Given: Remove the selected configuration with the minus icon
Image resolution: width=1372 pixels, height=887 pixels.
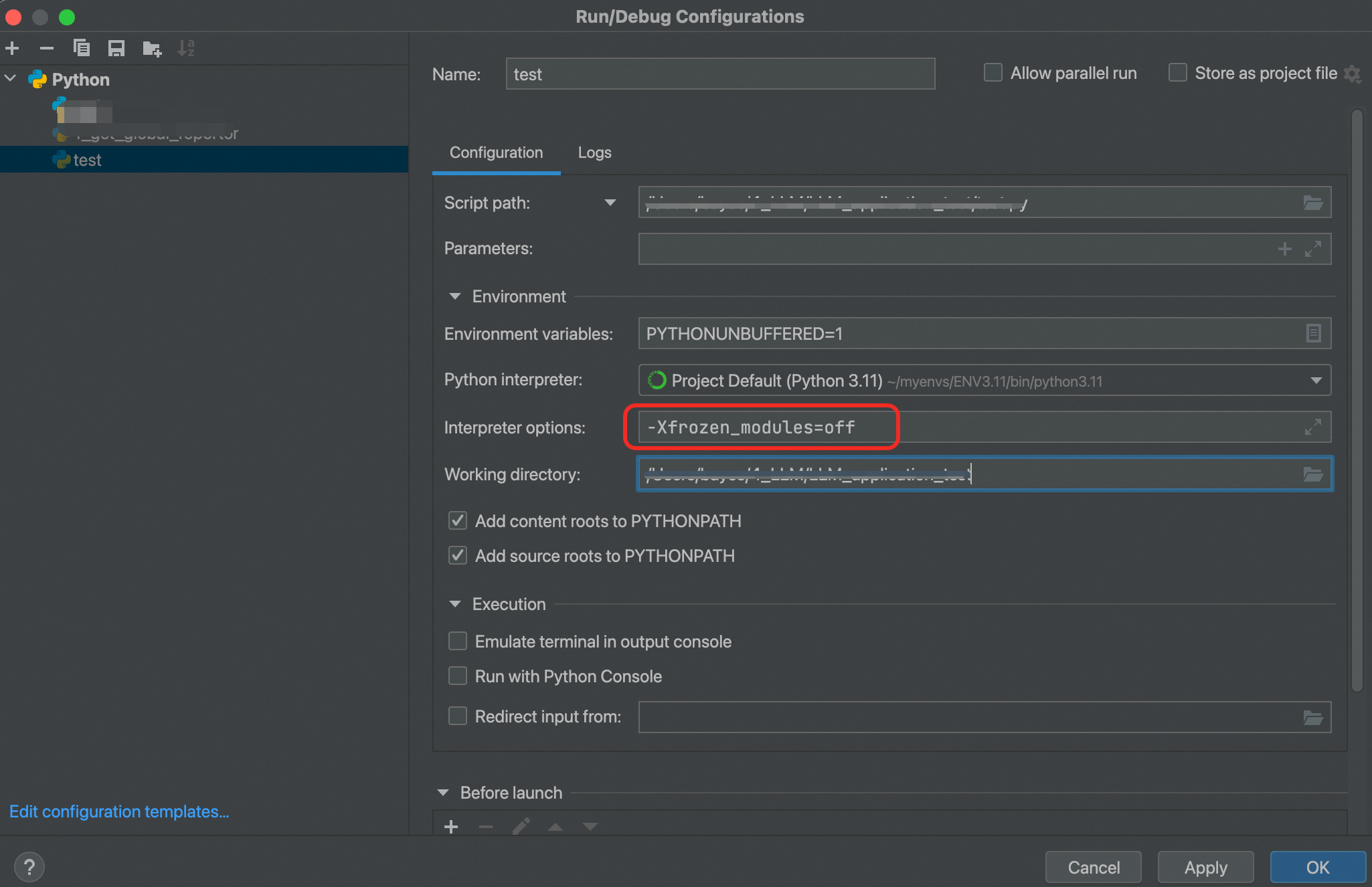Looking at the screenshot, I should [x=46, y=48].
